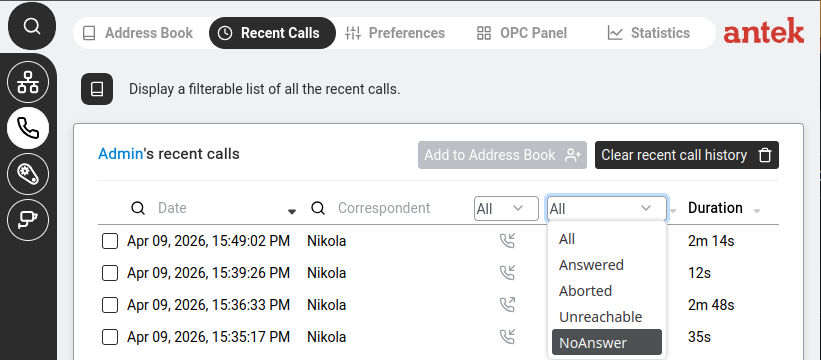
Task: Click incoming call icon for 15:49:02 row
Action: (507, 241)
